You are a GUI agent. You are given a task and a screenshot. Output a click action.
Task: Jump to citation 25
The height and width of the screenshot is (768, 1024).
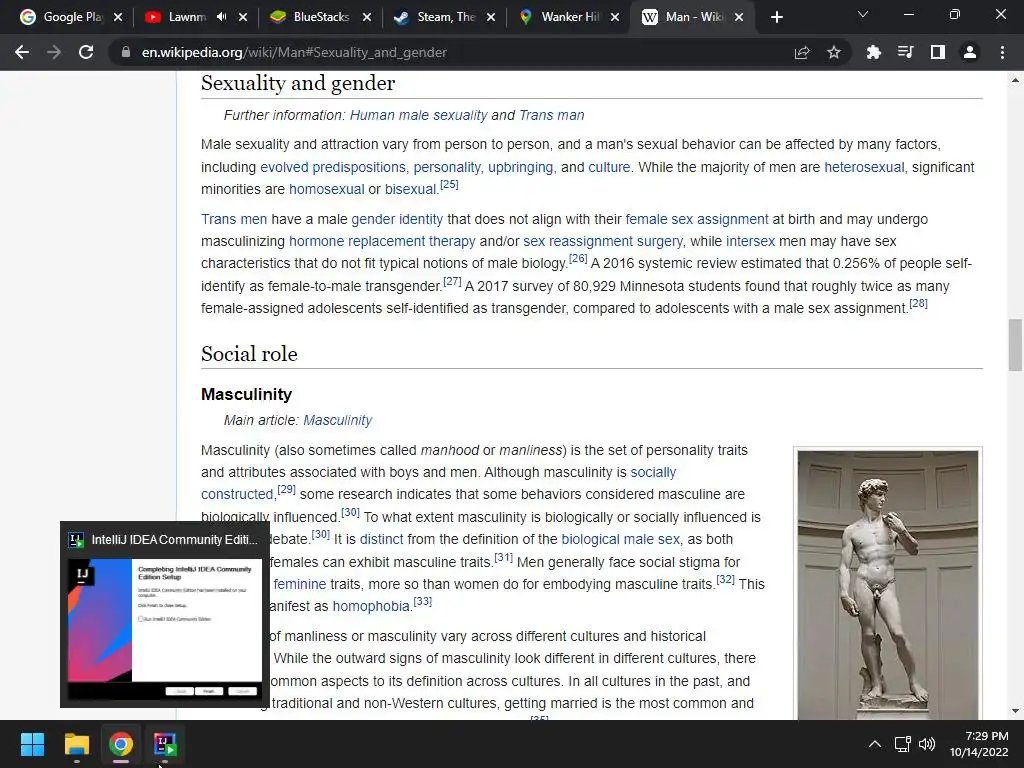pos(449,184)
